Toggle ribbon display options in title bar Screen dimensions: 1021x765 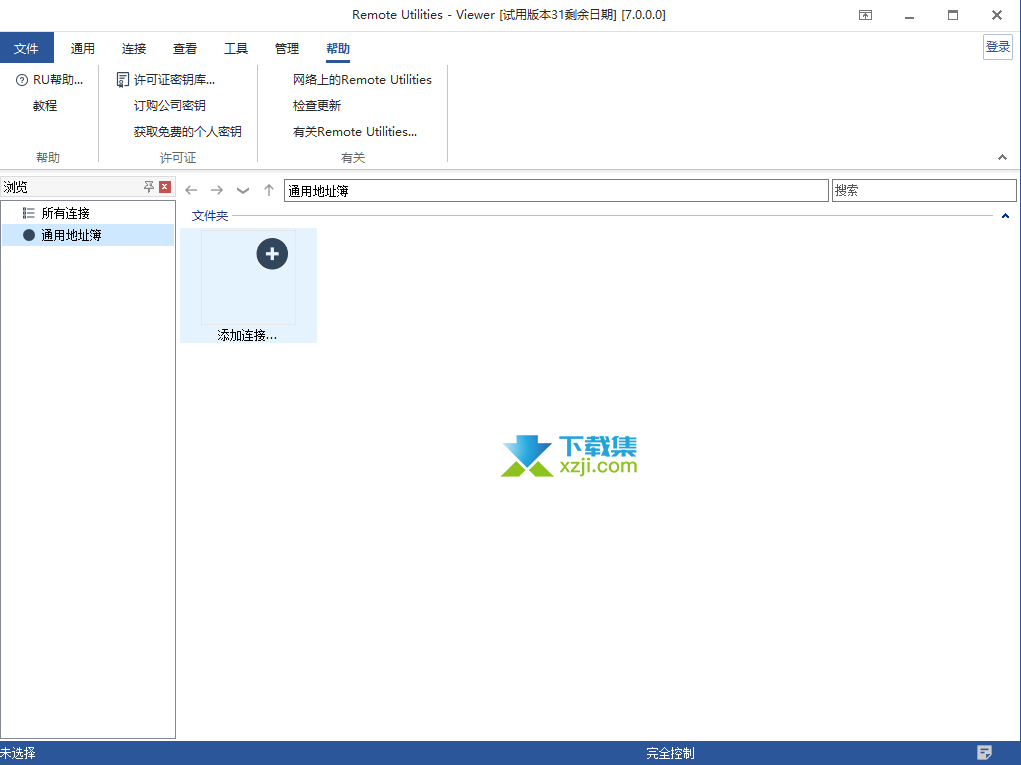point(865,15)
